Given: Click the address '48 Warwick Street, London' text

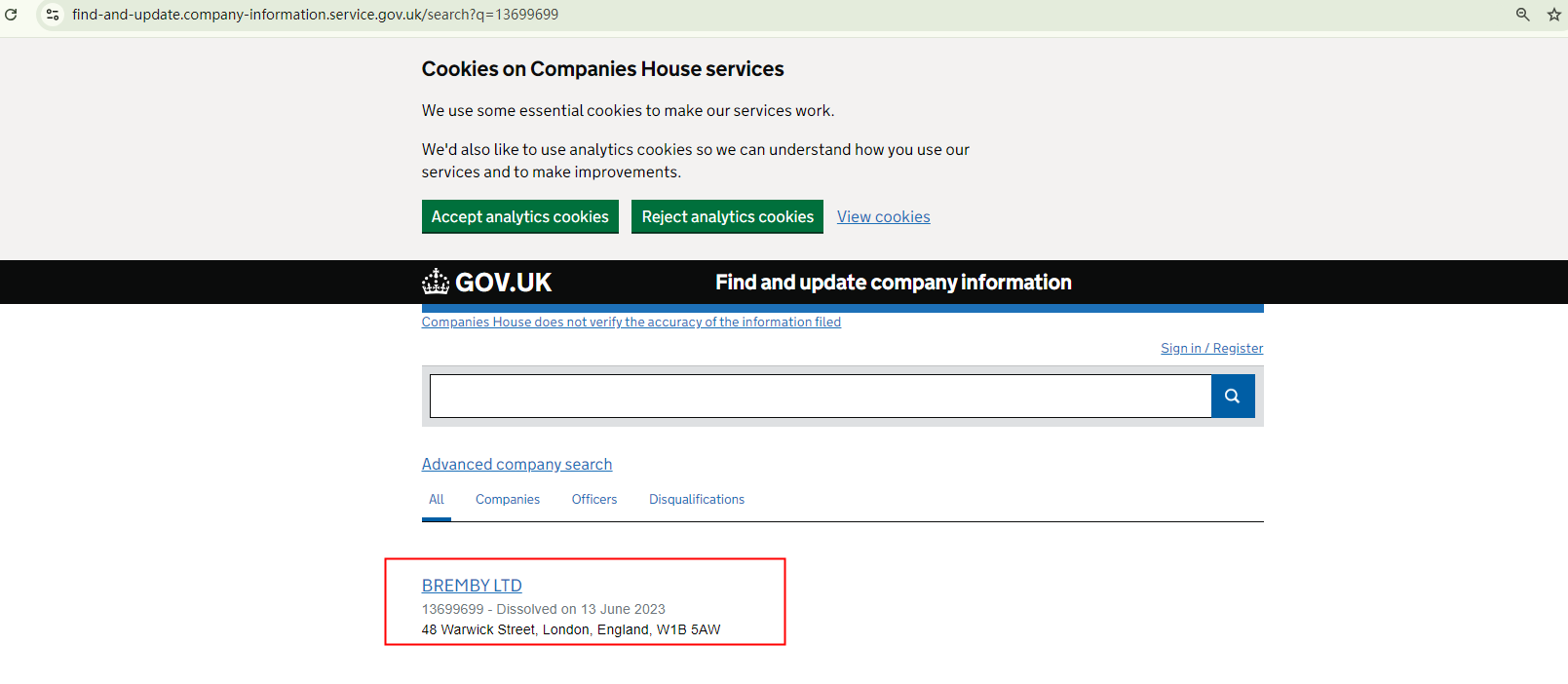Looking at the screenshot, I should [506, 630].
